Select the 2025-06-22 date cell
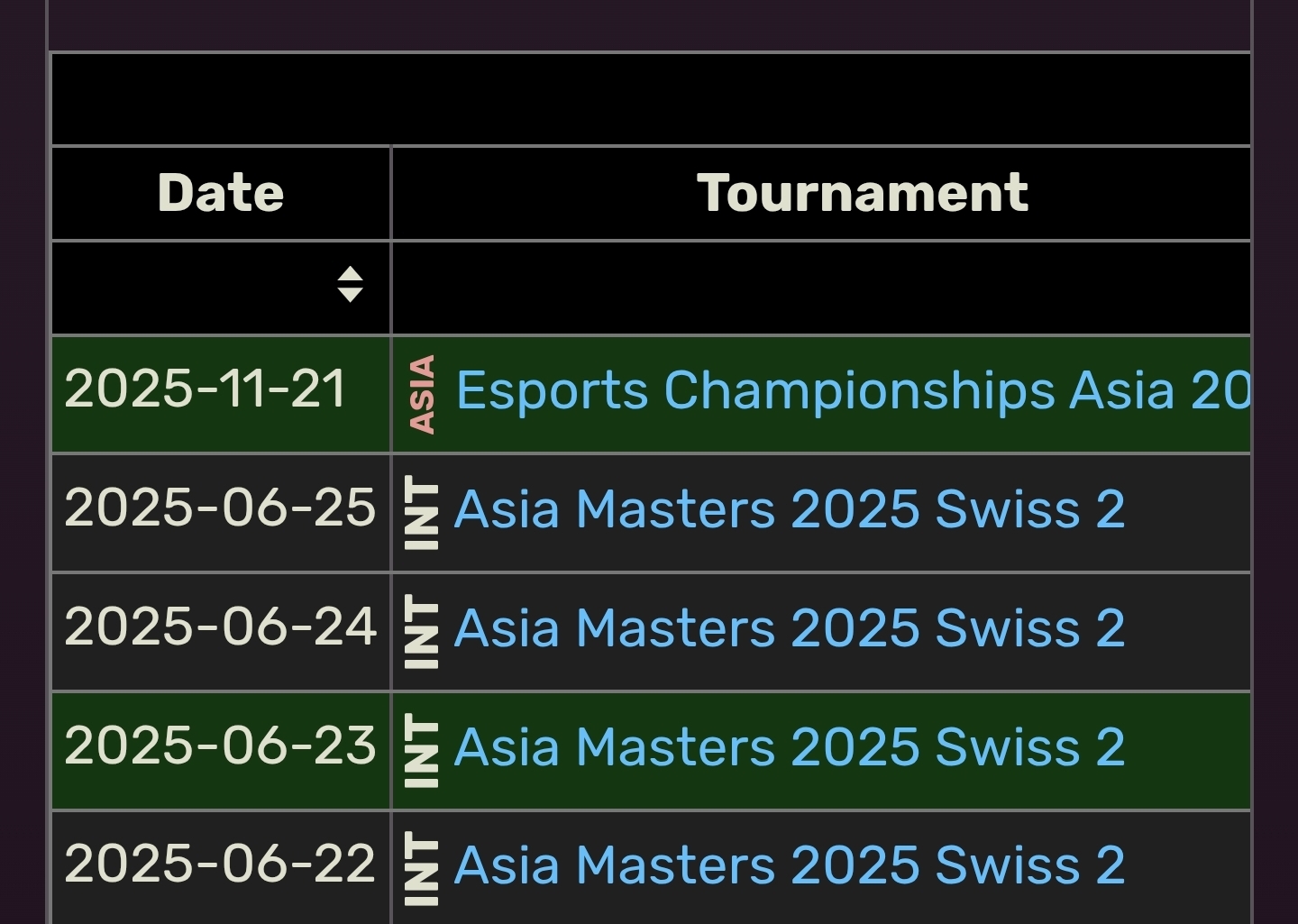 click(219, 864)
